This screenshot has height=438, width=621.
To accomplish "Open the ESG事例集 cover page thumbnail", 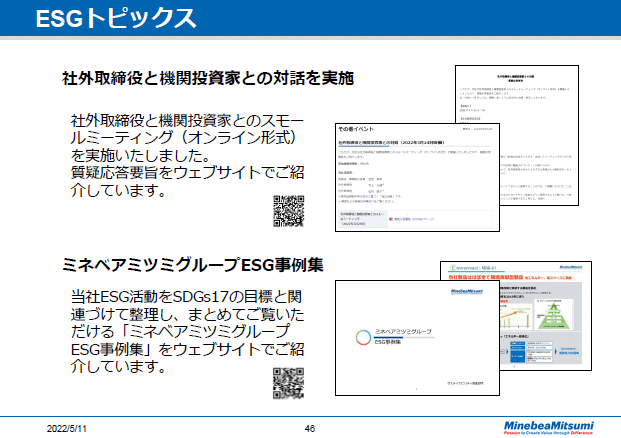I will coord(417,338).
